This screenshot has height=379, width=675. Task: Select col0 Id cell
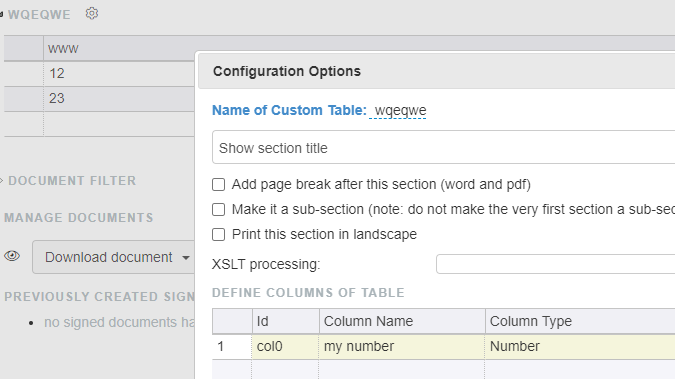[285, 347]
